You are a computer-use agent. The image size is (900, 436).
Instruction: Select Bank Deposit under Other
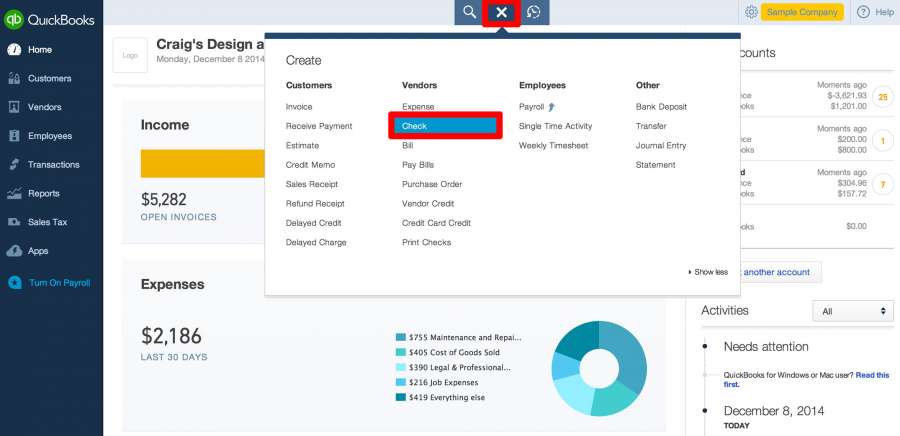[x=661, y=107]
